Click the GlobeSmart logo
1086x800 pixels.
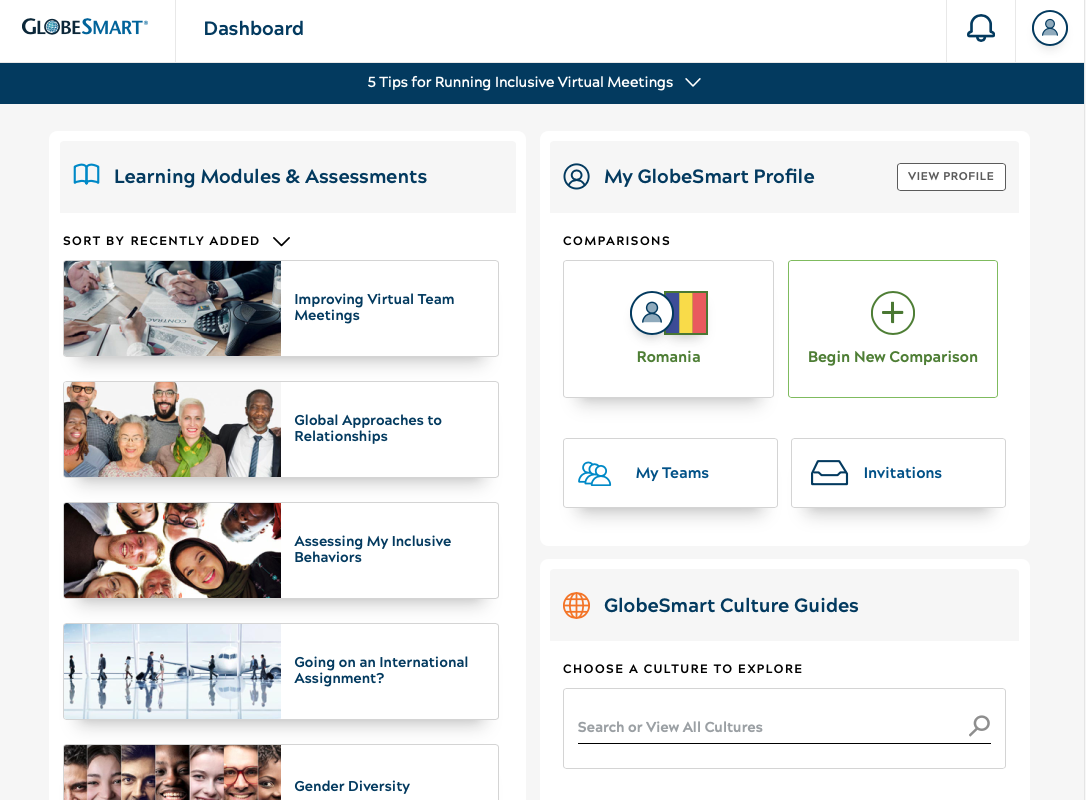pos(84,27)
